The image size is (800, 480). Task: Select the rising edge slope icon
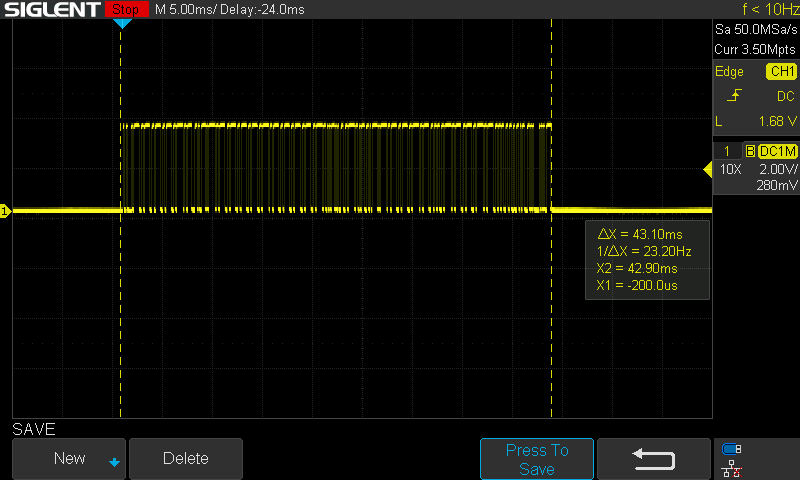(734, 96)
